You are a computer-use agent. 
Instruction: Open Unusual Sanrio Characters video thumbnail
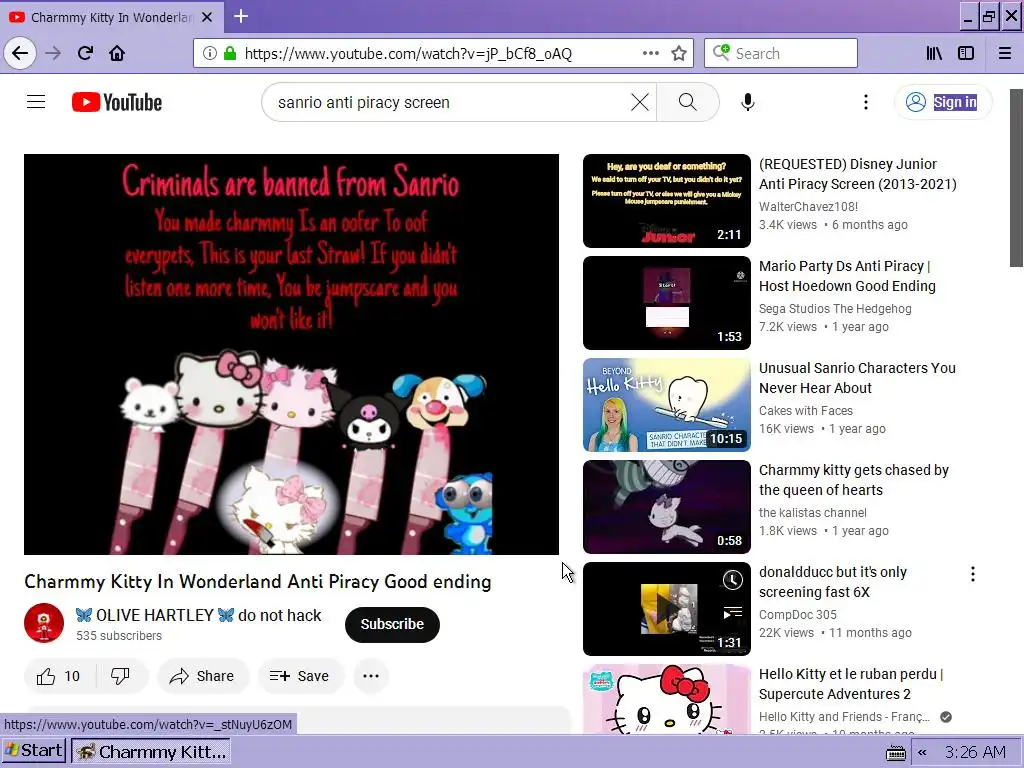point(667,405)
